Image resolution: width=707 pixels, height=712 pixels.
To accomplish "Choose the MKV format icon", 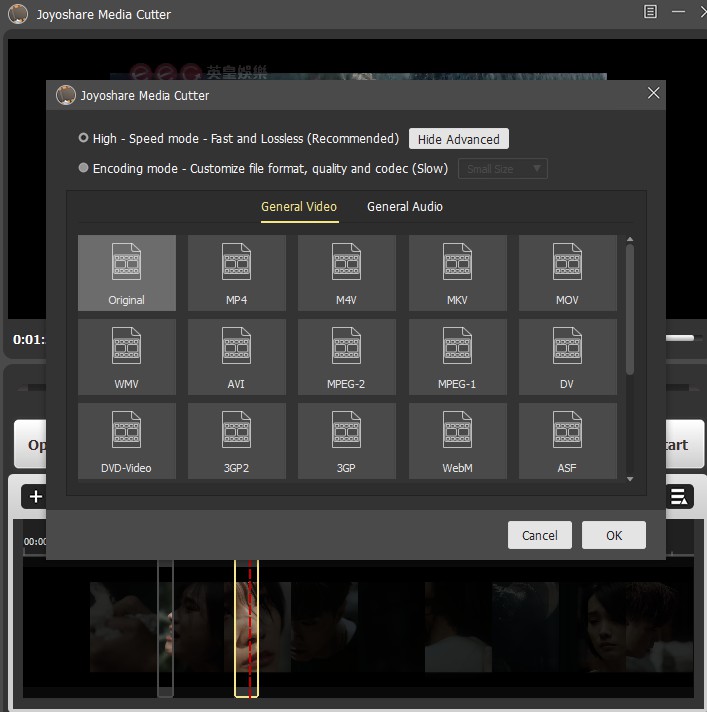I will point(457,273).
